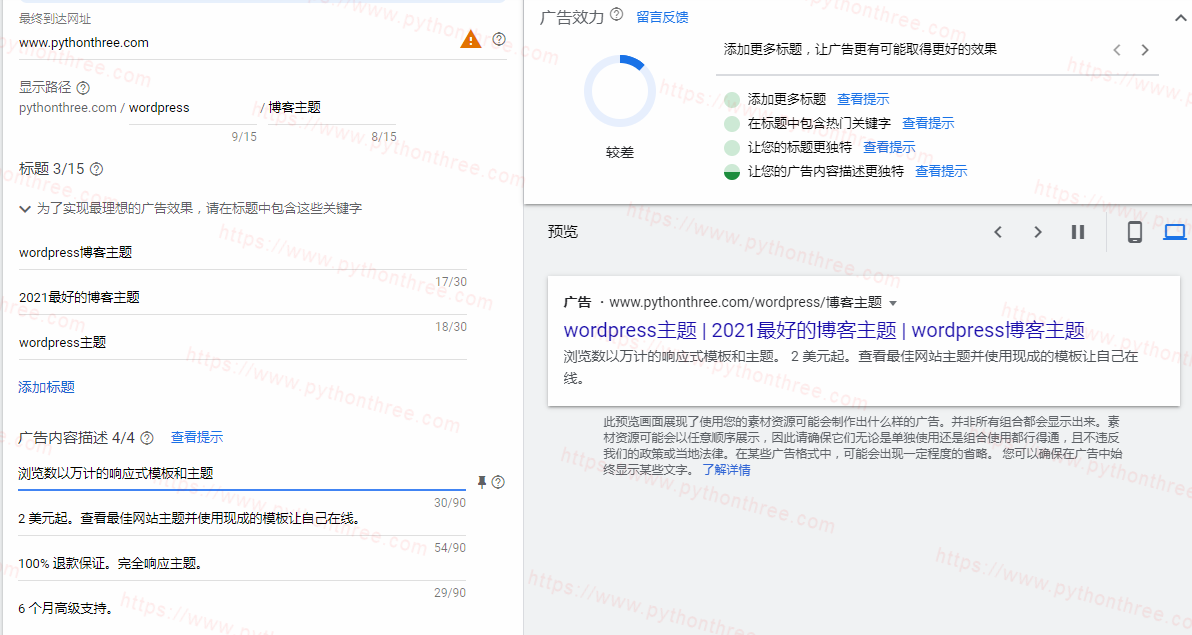Screen dimensions: 1192x635
Task: Open 查看提示 for 添加更多标题
Action: pos(863,100)
